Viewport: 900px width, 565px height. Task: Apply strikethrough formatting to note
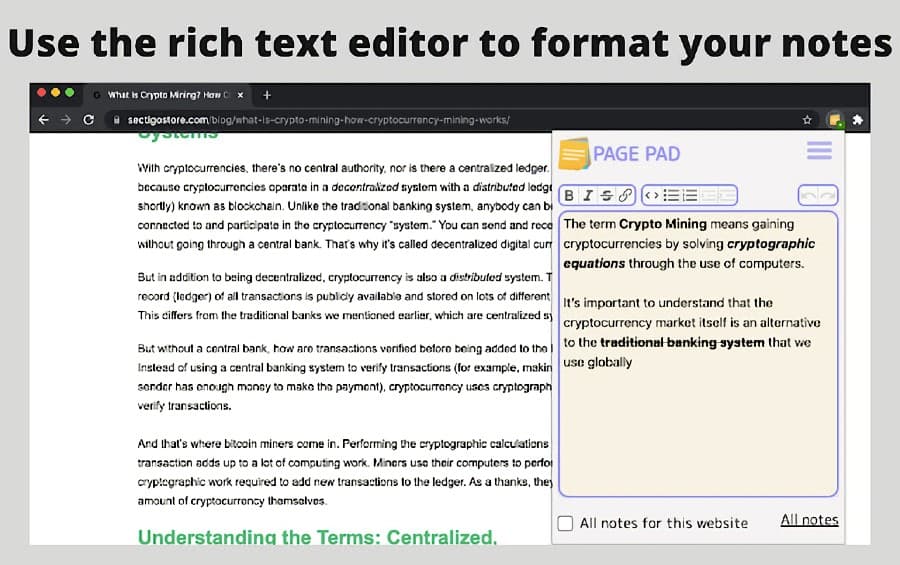pyautogui.click(x=606, y=196)
